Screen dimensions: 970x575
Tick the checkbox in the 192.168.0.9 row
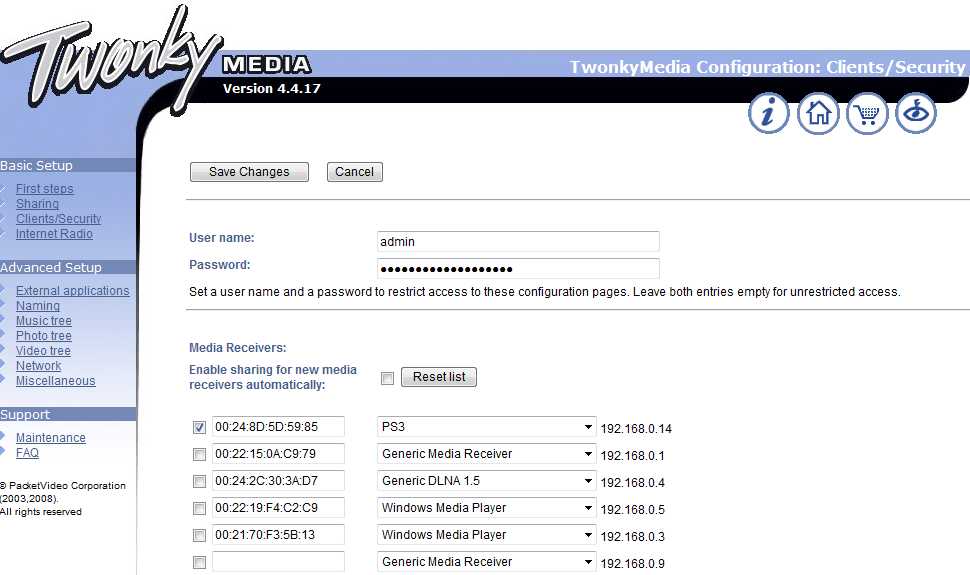click(199, 562)
